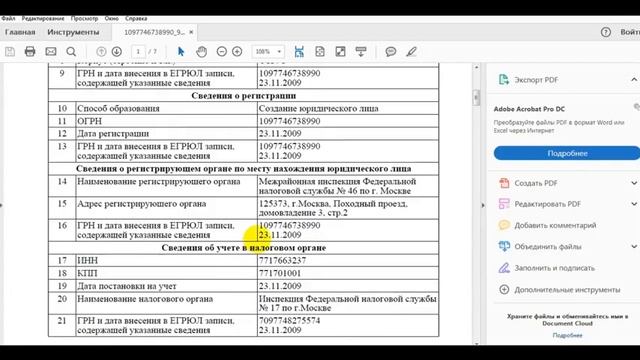Click the address text 125373 Moscow
The height and width of the screenshot is (360, 640).
click(333, 208)
